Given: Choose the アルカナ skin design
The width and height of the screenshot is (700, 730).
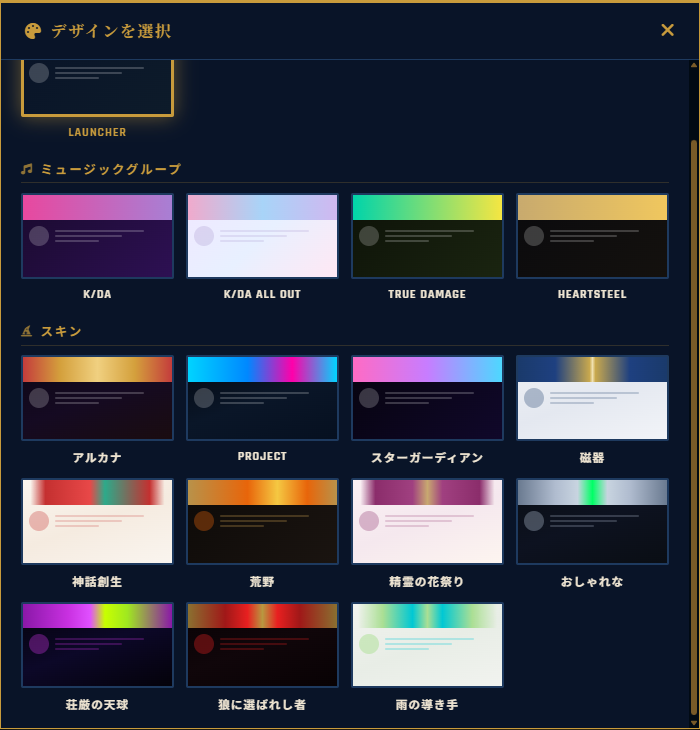Looking at the screenshot, I should pos(97,398).
